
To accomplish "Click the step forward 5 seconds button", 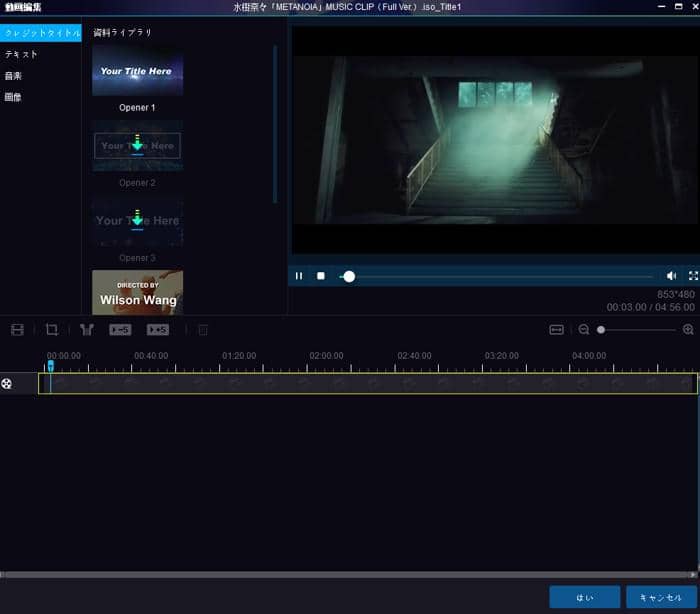I will point(158,329).
